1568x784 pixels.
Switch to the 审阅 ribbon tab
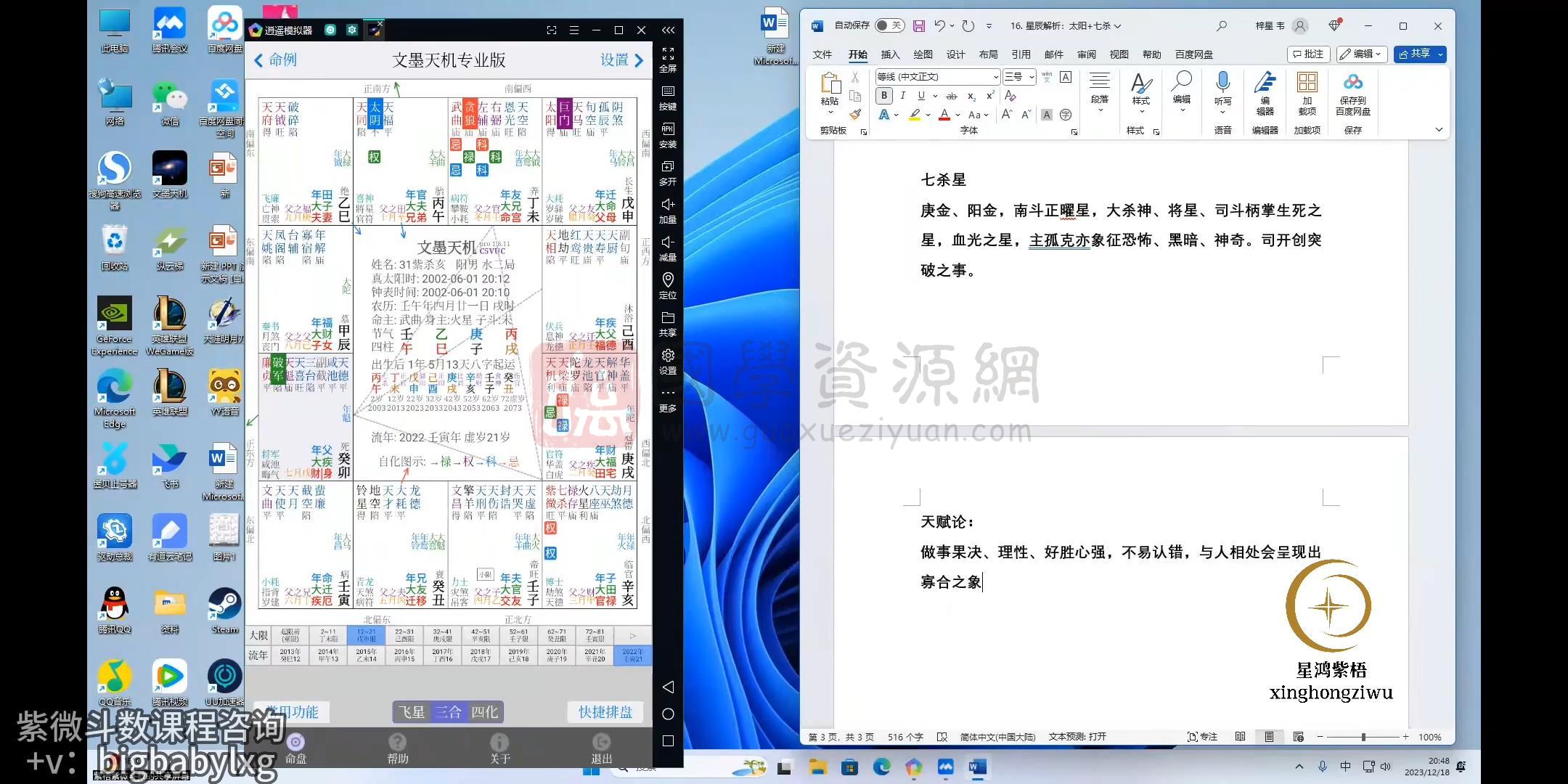coord(1087,54)
